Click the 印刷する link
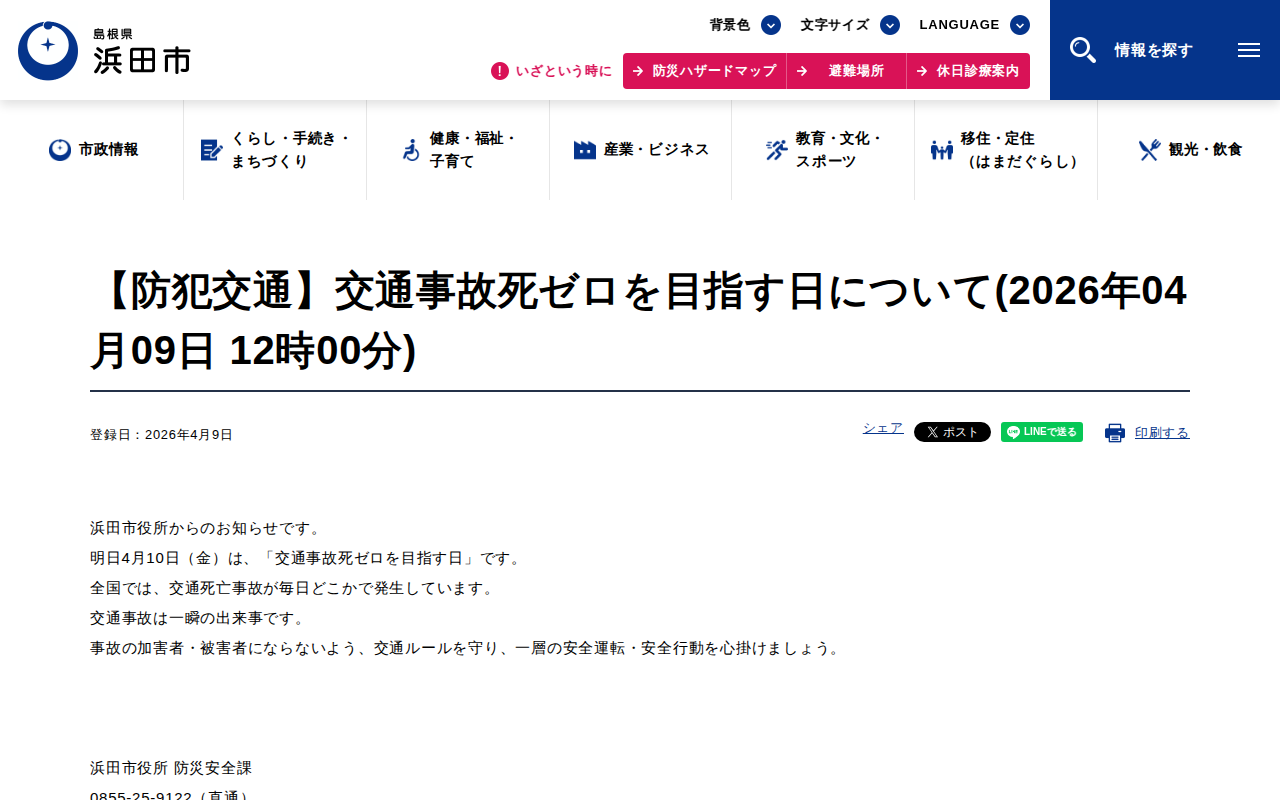The height and width of the screenshot is (800, 1280). click(1162, 433)
